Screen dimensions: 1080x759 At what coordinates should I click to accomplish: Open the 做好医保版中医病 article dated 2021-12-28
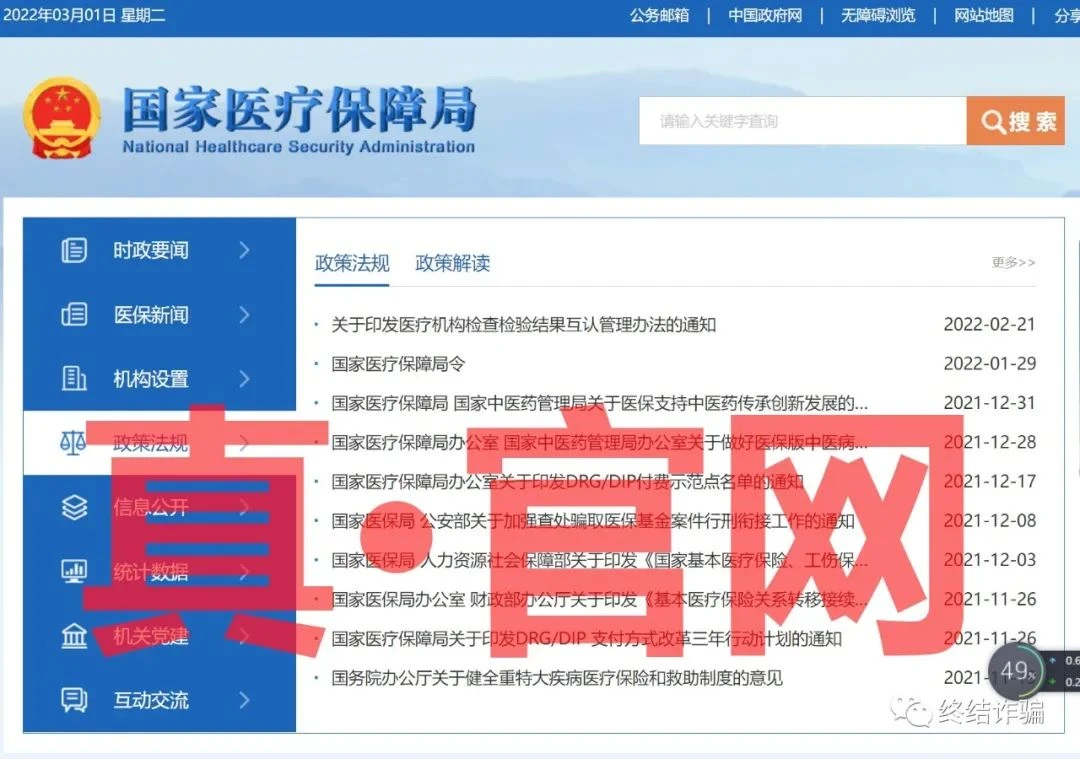(599, 442)
